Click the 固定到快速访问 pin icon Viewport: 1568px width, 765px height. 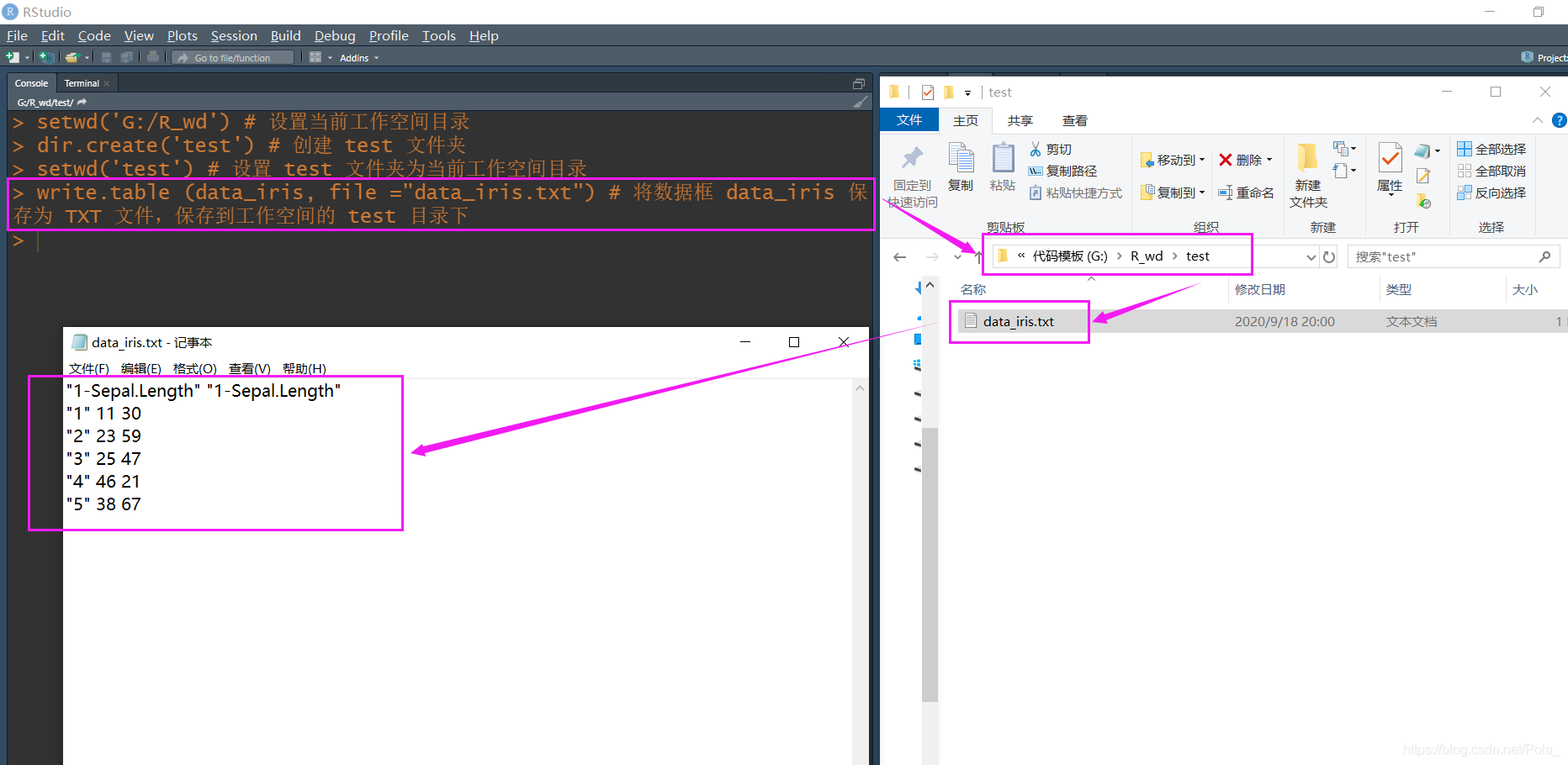(x=913, y=158)
